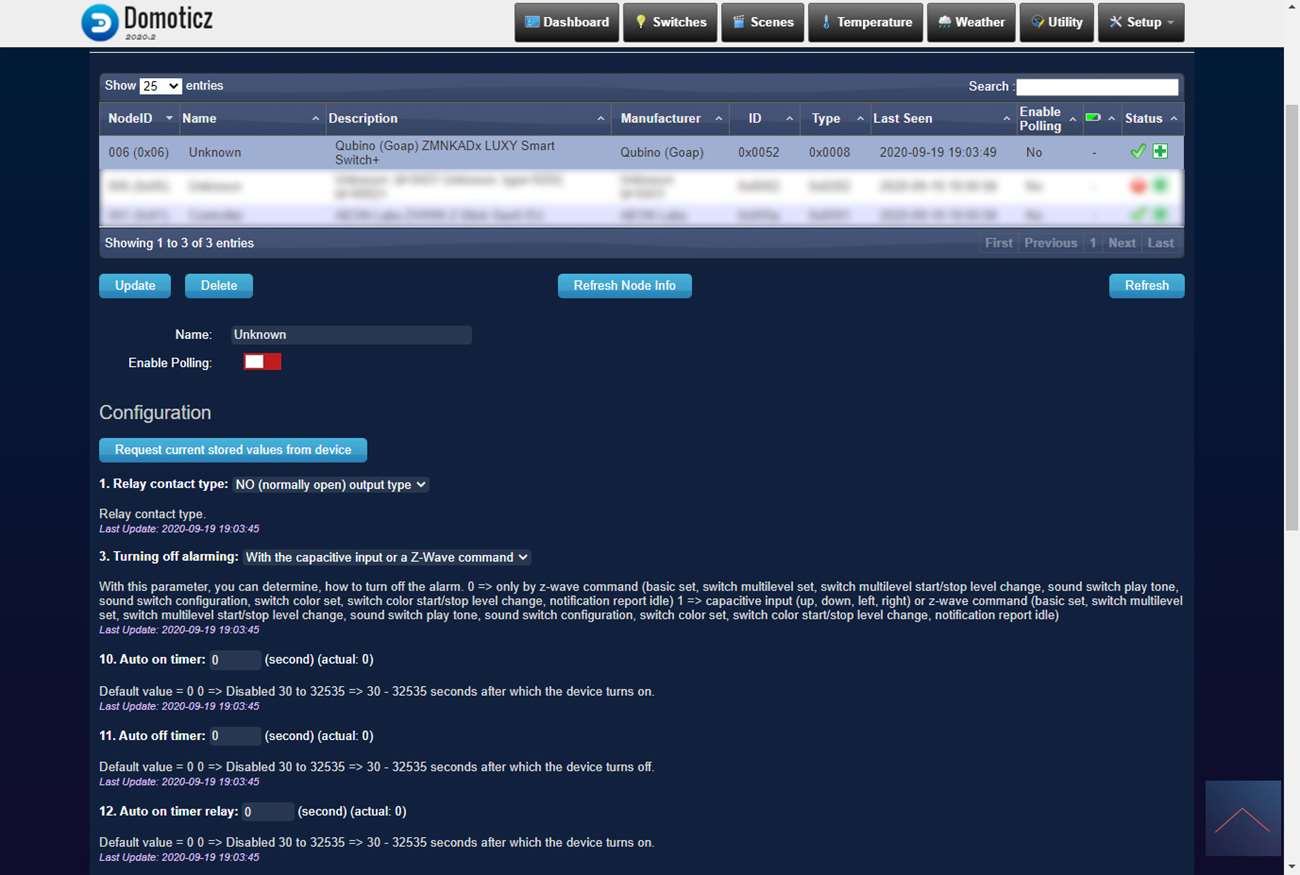Go to the Utility tab
This screenshot has height=875, width=1300.
pyautogui.click(x=1056, y=22)
